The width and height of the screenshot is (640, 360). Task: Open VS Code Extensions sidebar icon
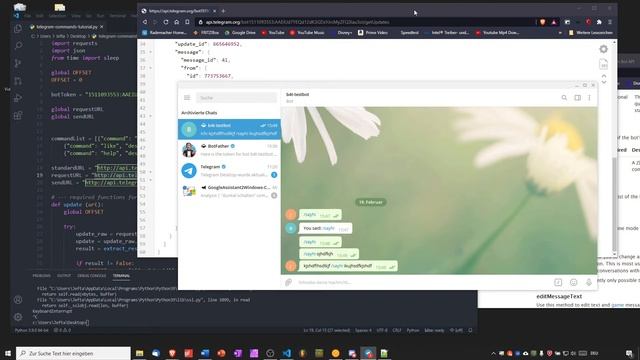(18, 116)
